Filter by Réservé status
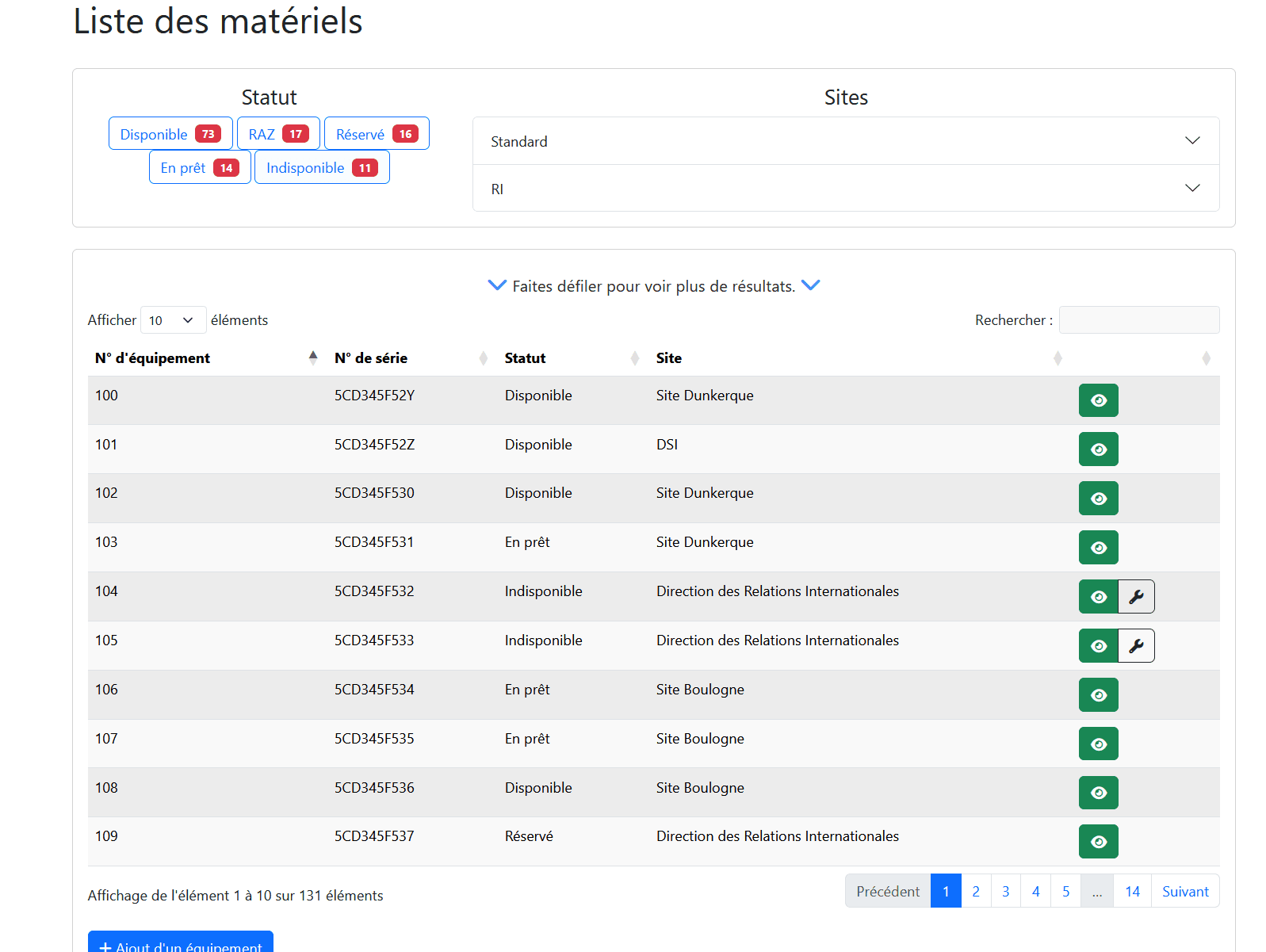The height and width of the screenshot is (952, 1266). coord(377,134)
